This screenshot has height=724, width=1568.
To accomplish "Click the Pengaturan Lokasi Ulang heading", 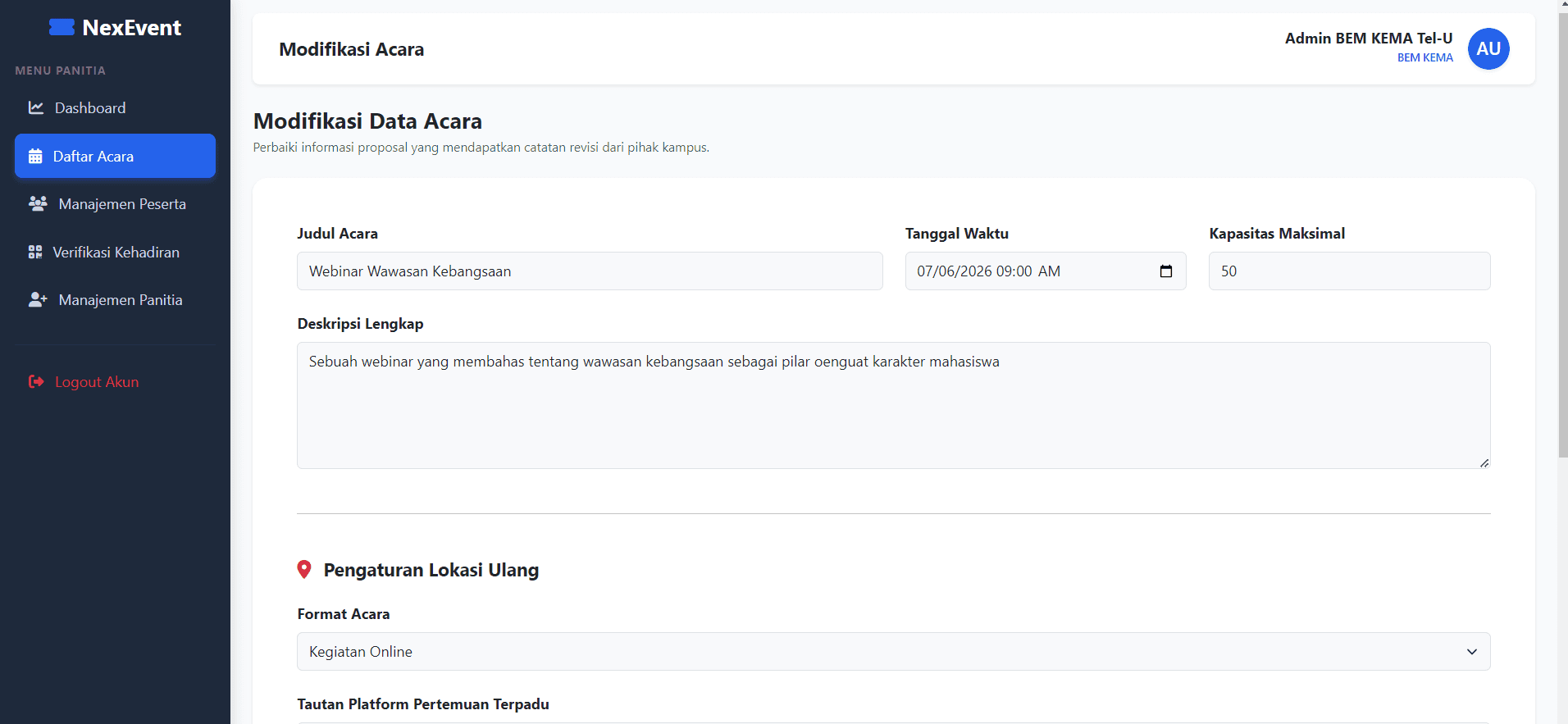I will (431, 570).
